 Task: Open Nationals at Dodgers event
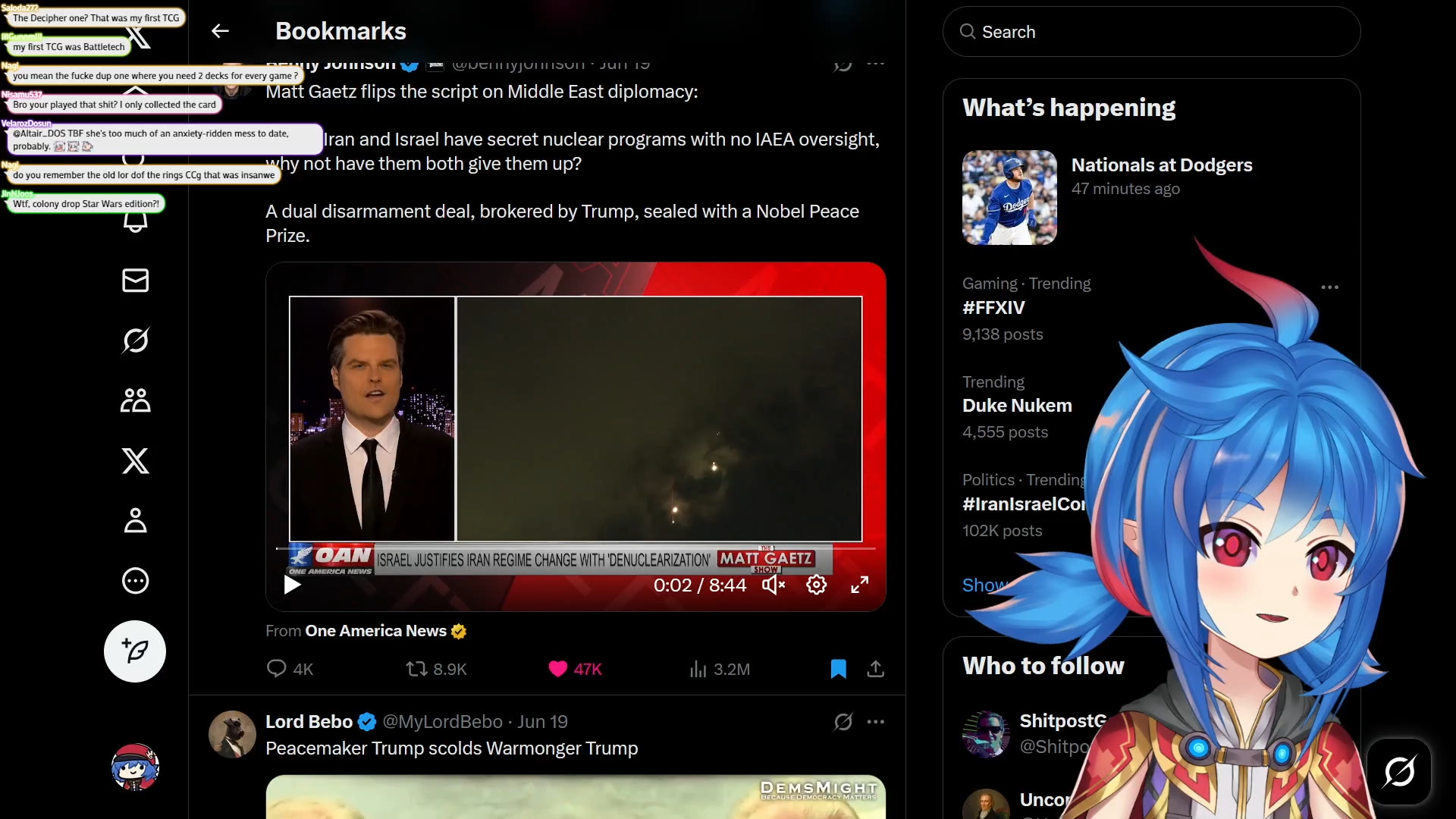1161,165
